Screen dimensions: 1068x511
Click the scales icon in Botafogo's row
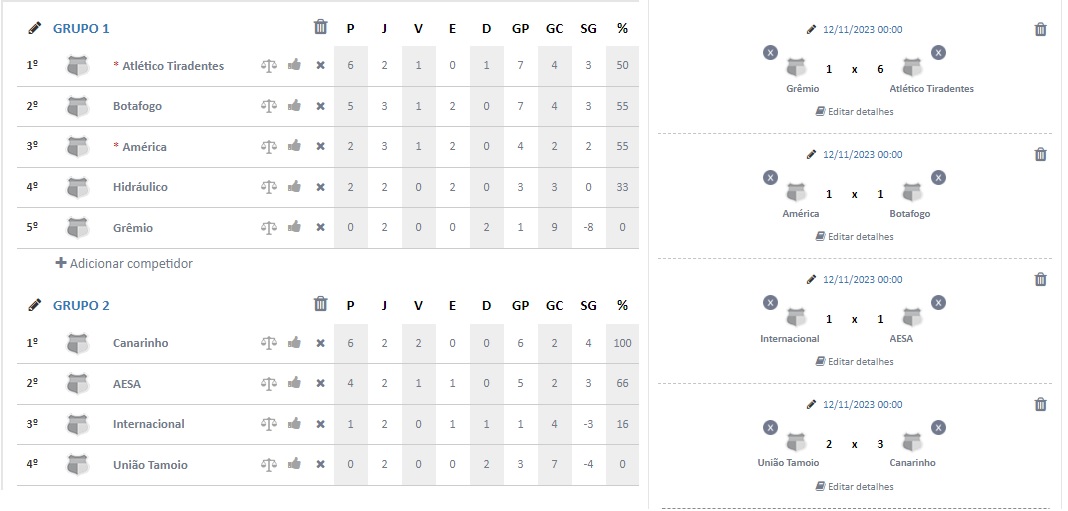point(269,106)
